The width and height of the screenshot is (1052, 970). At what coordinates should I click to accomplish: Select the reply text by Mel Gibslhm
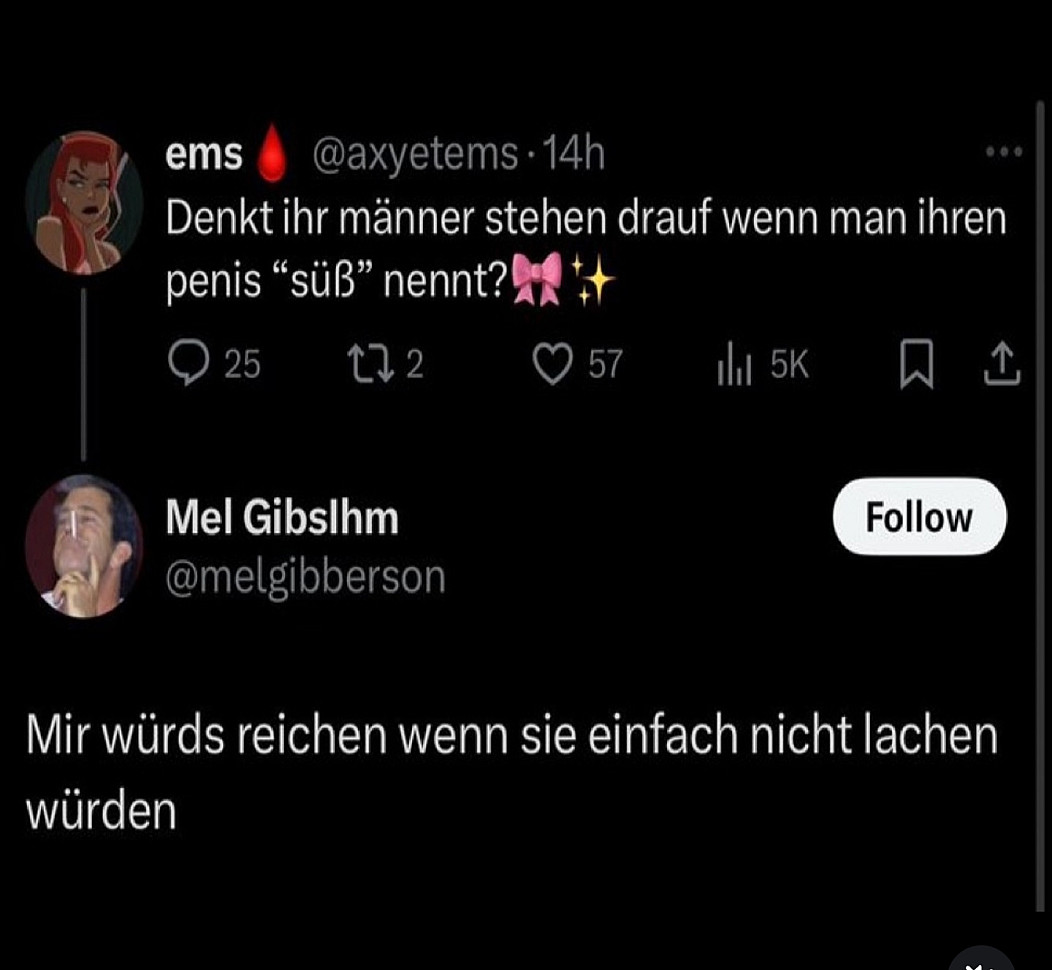[x=513, y=773]
